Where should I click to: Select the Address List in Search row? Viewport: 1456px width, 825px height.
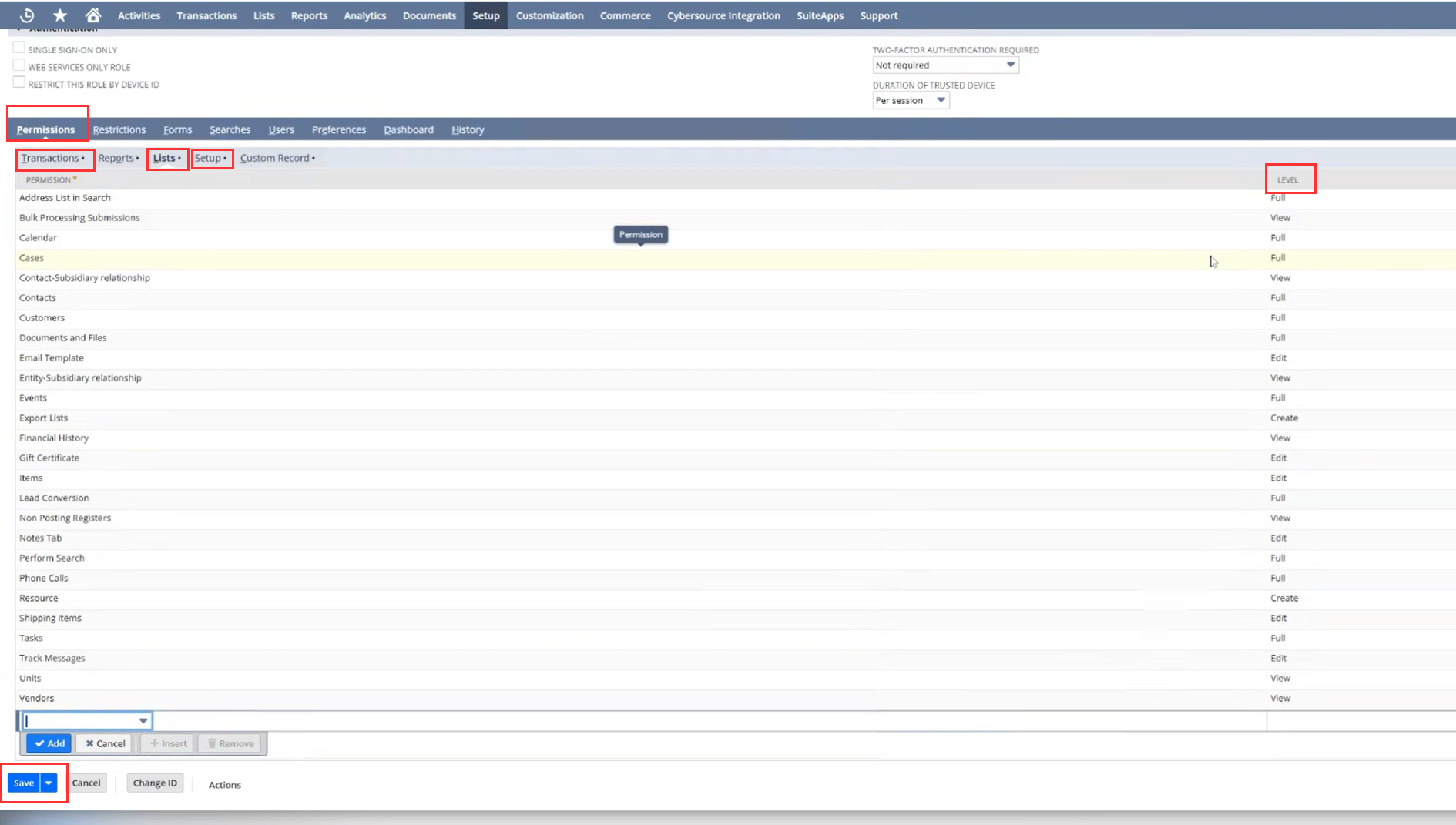click(736, 198)
